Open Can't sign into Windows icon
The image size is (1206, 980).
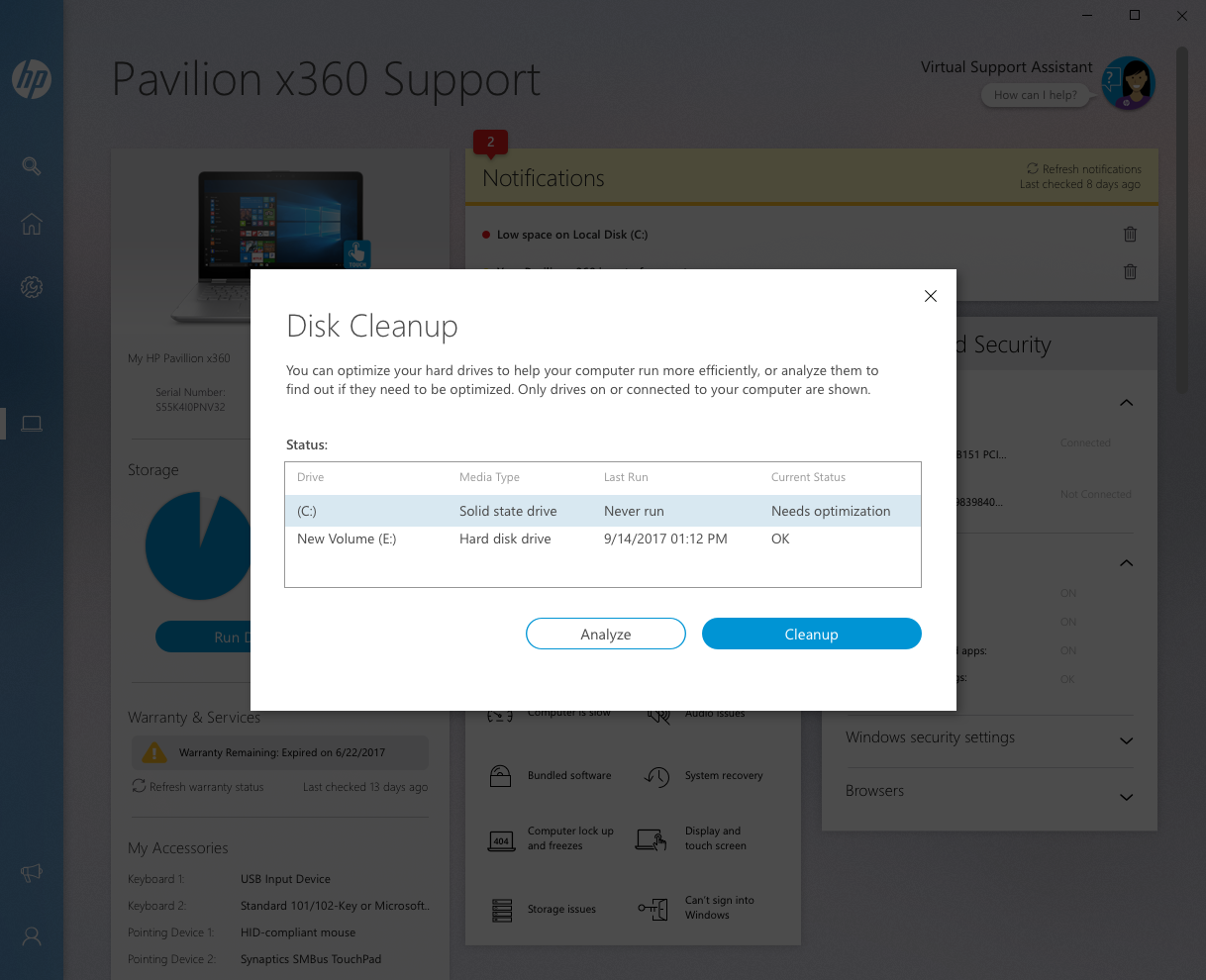(x=653, y=909)
